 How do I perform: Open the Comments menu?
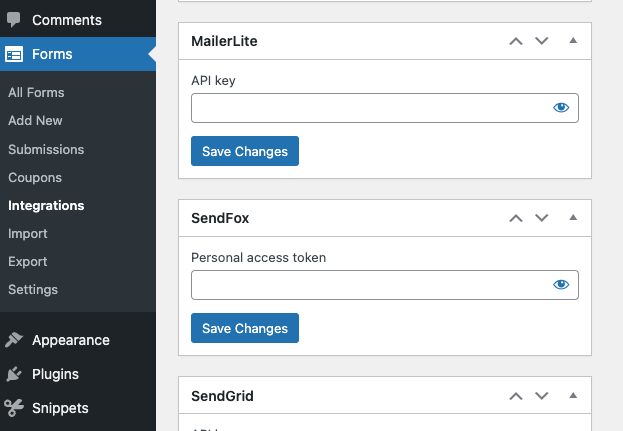78,20
